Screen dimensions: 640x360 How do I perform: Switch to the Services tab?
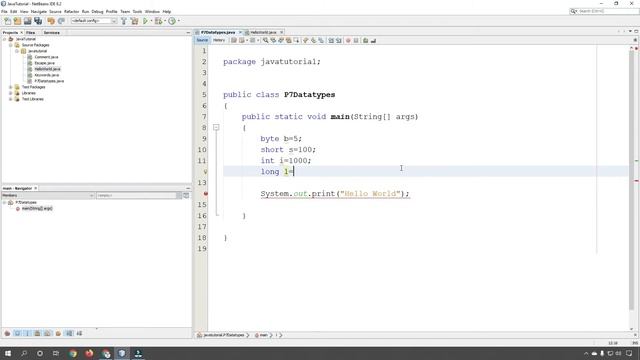(51, 33)
